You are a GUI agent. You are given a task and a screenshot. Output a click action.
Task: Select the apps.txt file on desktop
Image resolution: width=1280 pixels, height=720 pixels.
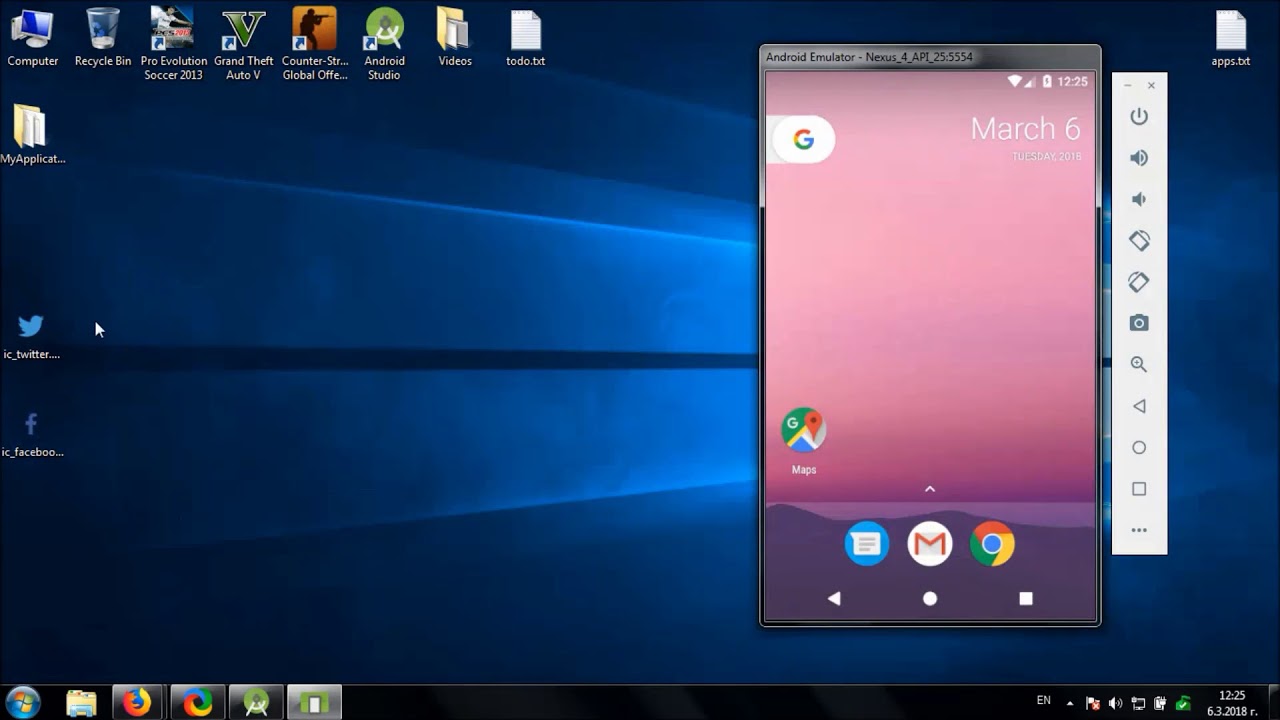pyautogui.click(x=1230, y=38)
